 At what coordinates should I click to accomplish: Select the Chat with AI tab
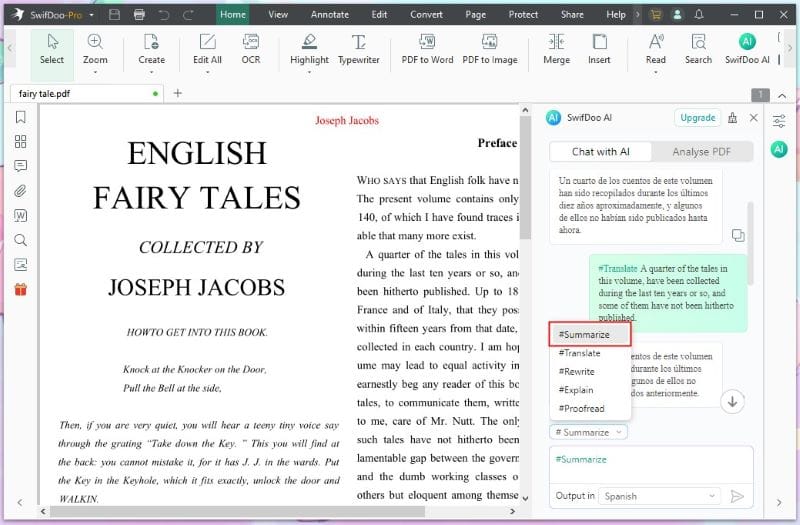pos(601,152)
